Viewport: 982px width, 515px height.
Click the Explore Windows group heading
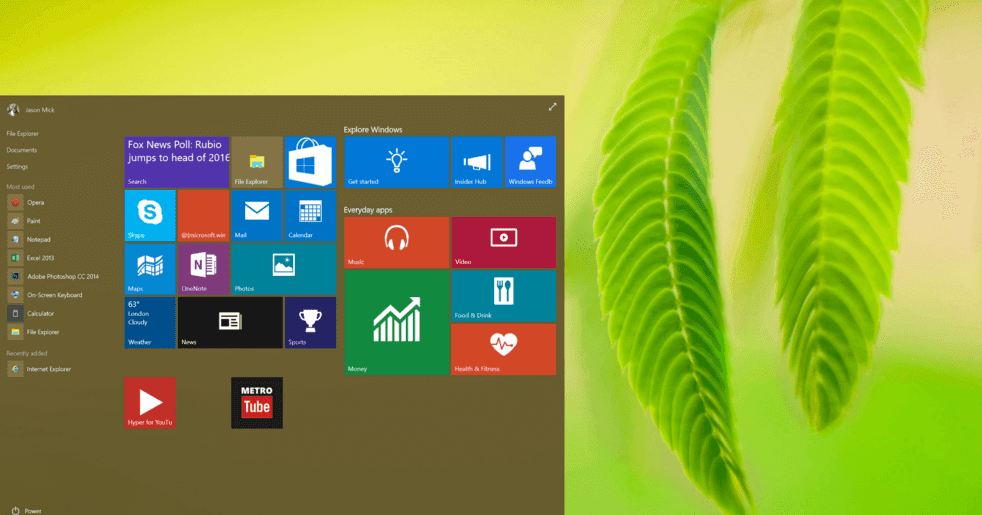373,130
